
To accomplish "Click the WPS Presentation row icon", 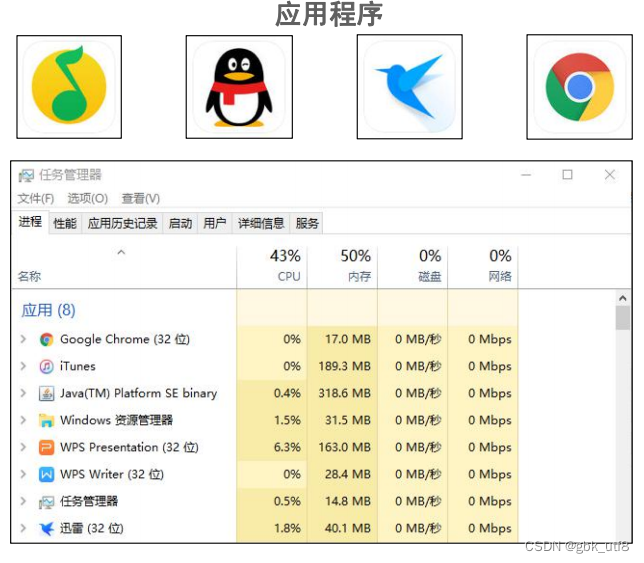I will [46, 447].
